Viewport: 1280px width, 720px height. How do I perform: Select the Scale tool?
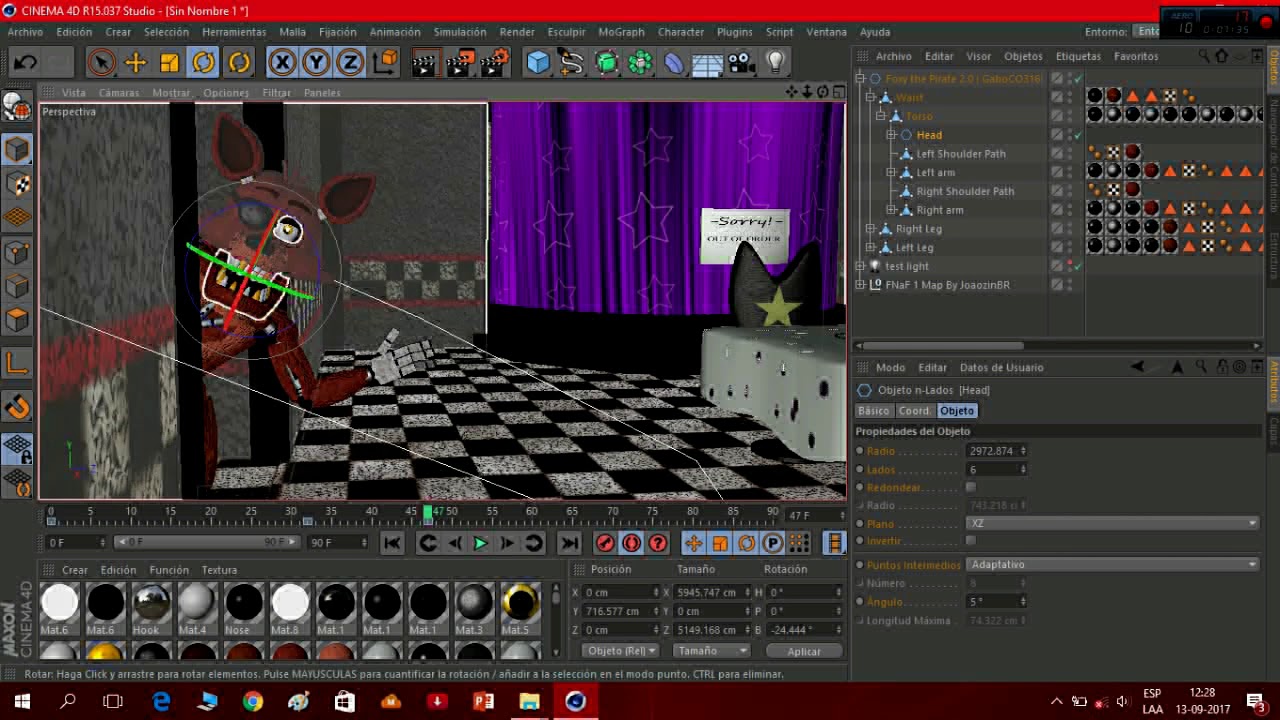[x=169, y=62]
